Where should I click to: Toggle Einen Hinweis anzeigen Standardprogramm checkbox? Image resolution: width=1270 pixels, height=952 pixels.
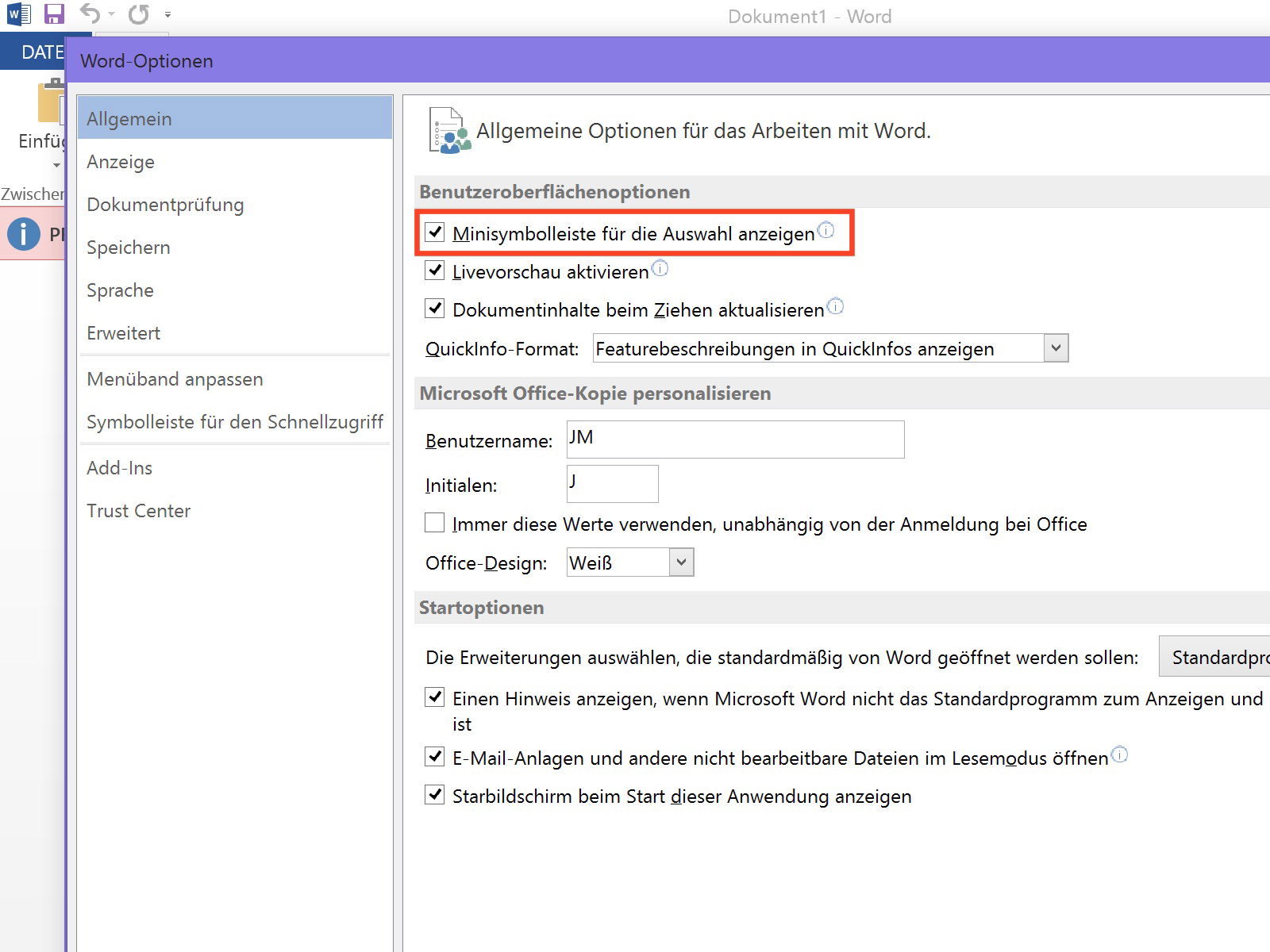tap(435, 697)
